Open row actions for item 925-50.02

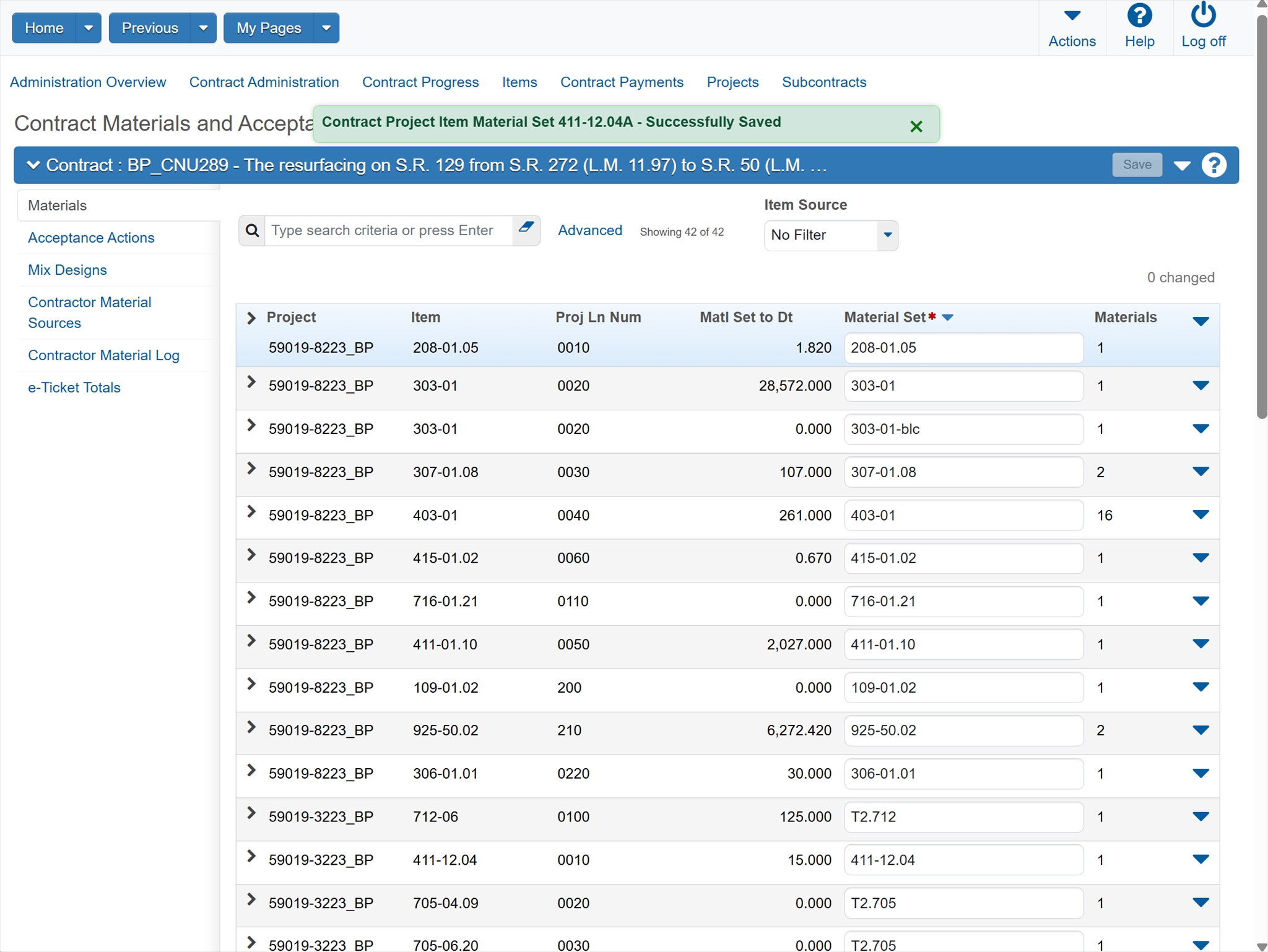[x=1200, y=730]
